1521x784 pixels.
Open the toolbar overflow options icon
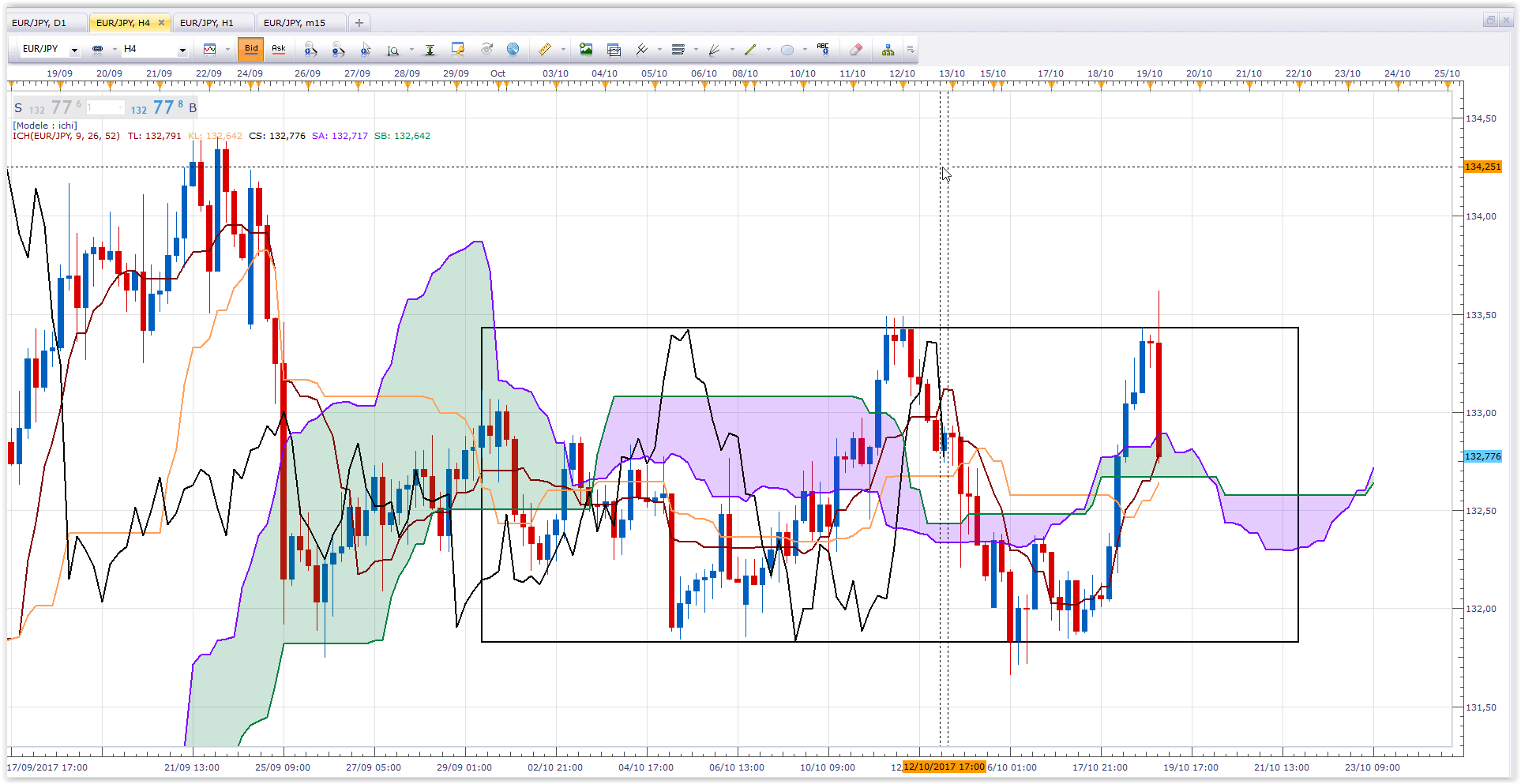pyautogui.click(x=911, y=50)
